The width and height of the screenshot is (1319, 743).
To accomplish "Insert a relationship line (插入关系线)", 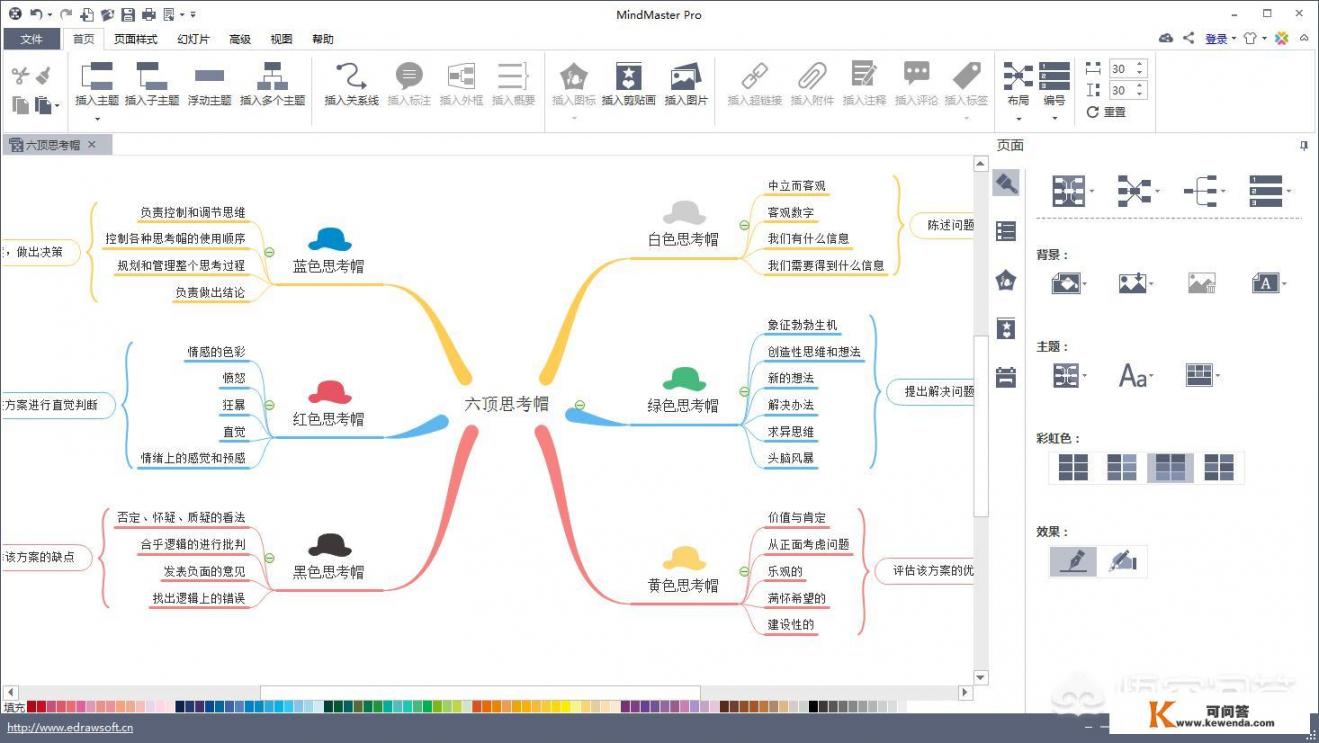I will click(351, 84).
